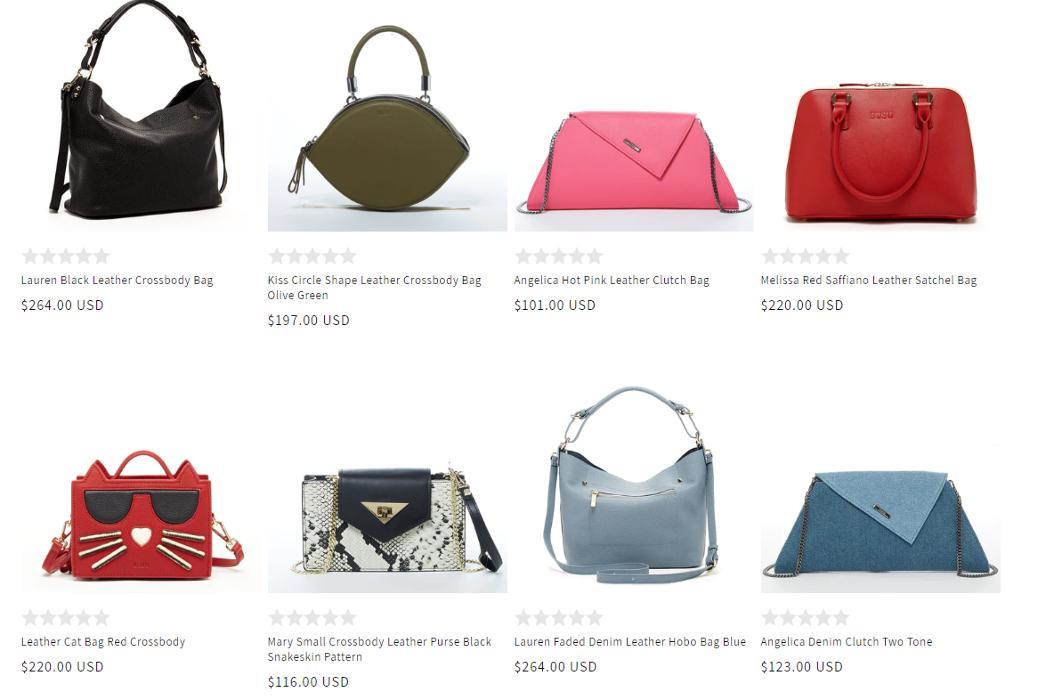The image size is (1054, 700).
Task: Open the red Melissa satchel bag image
Action: pyautogui.click(x=881, y=116)
